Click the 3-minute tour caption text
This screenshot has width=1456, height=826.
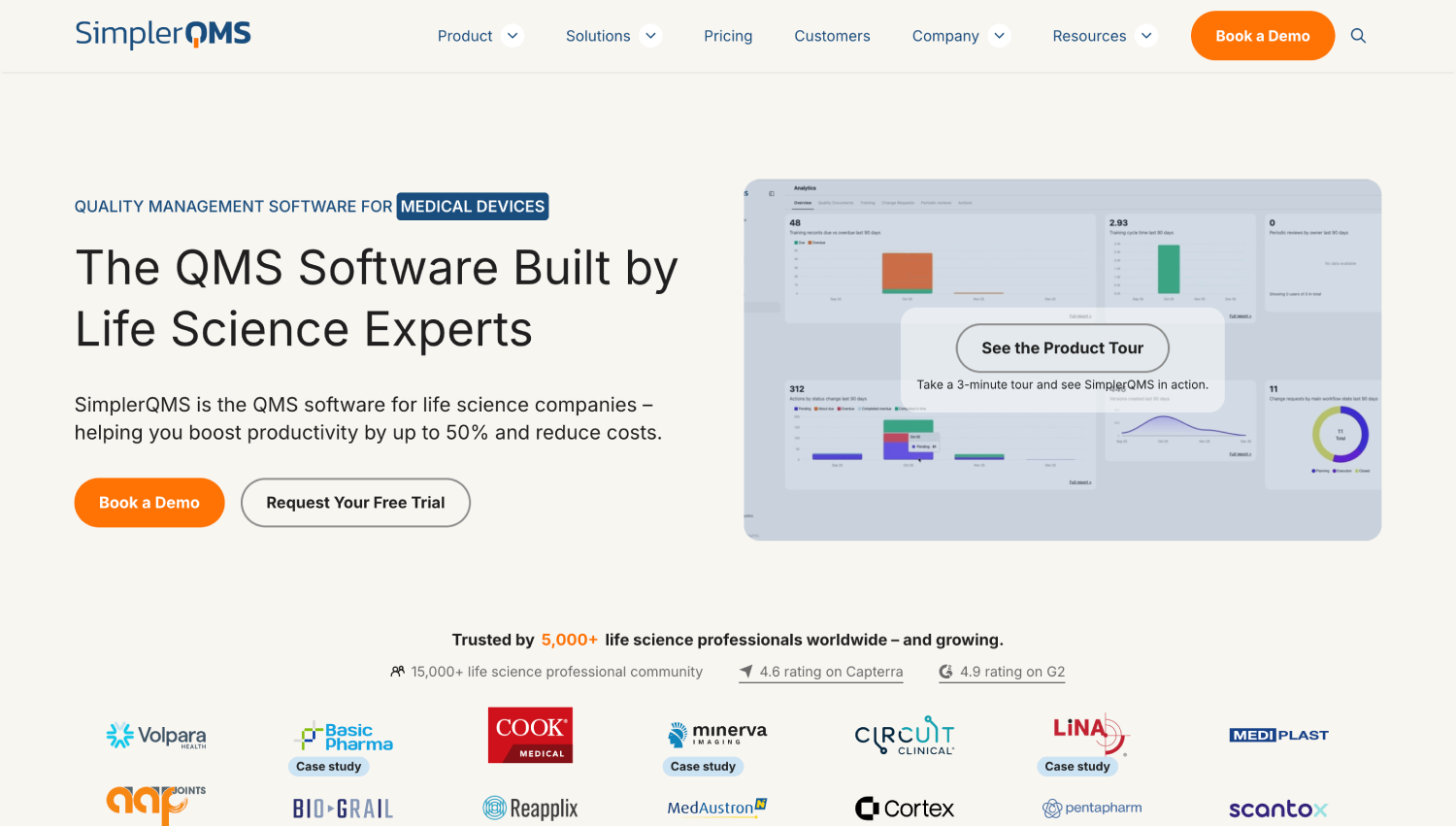point(1063,385)
